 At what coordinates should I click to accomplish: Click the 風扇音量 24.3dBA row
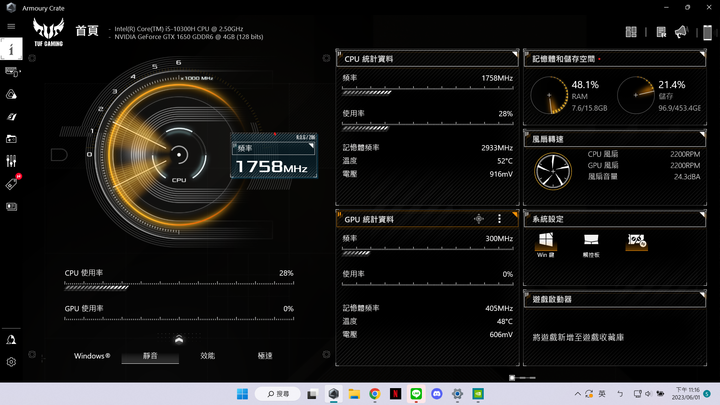coord(644,177)
